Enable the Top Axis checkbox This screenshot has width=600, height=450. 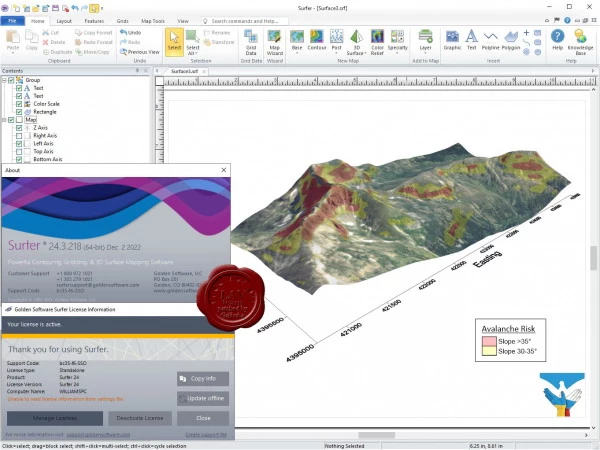(19, 152)
